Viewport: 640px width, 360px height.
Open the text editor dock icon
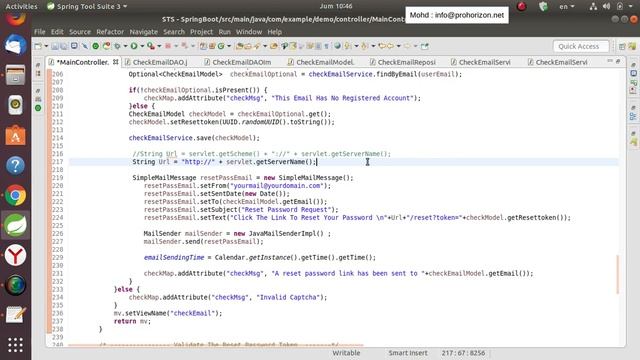(16, 315)
